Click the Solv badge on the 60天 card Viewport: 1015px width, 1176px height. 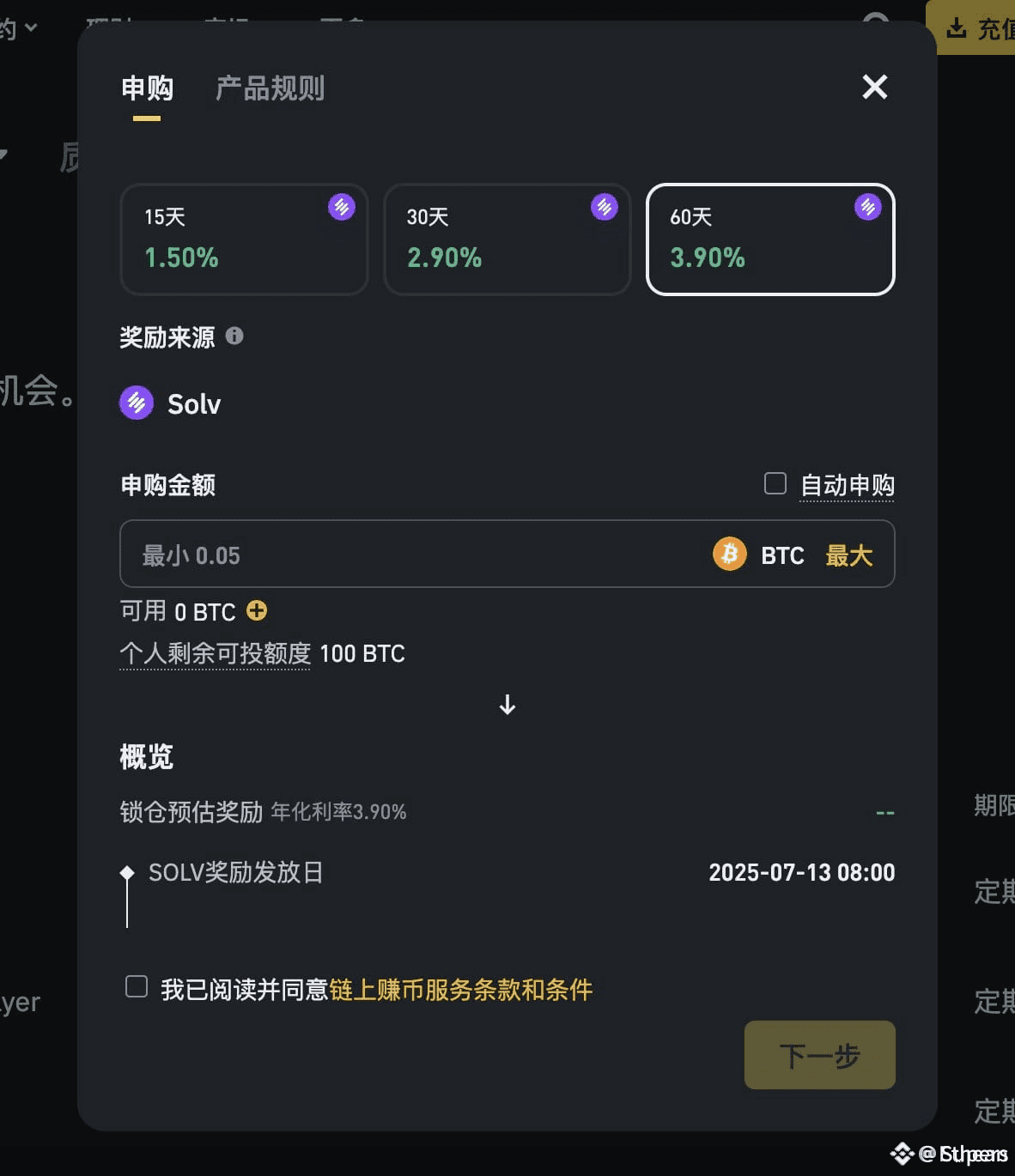coord(867,207)
